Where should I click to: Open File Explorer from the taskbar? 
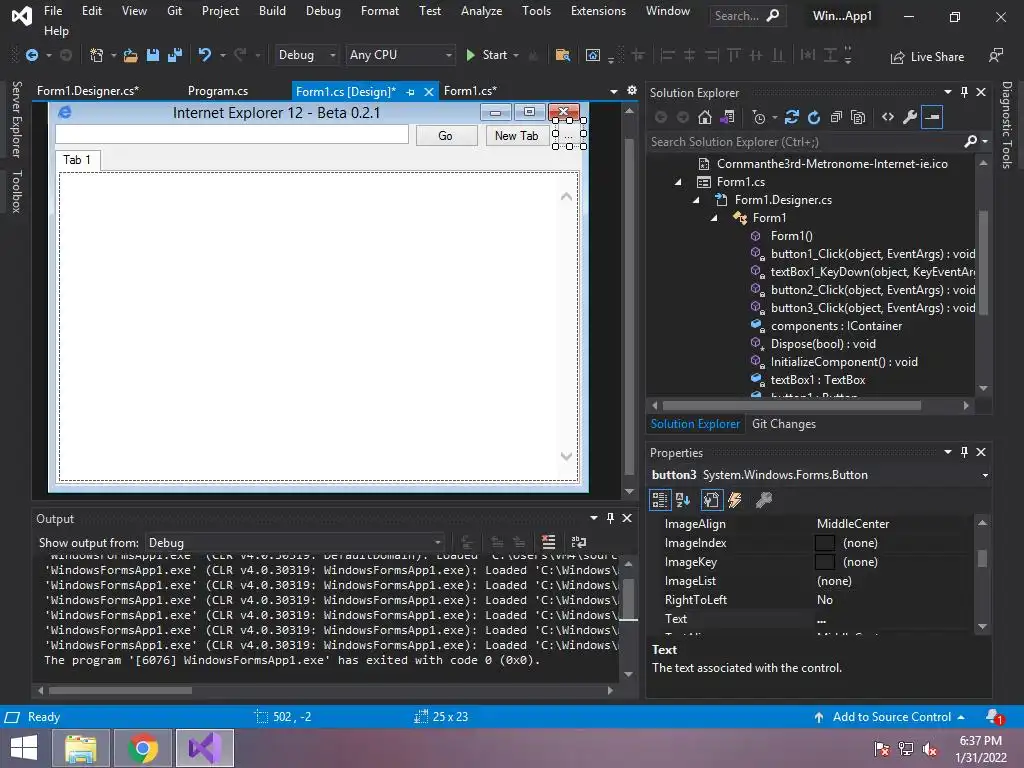click(81, 748)
